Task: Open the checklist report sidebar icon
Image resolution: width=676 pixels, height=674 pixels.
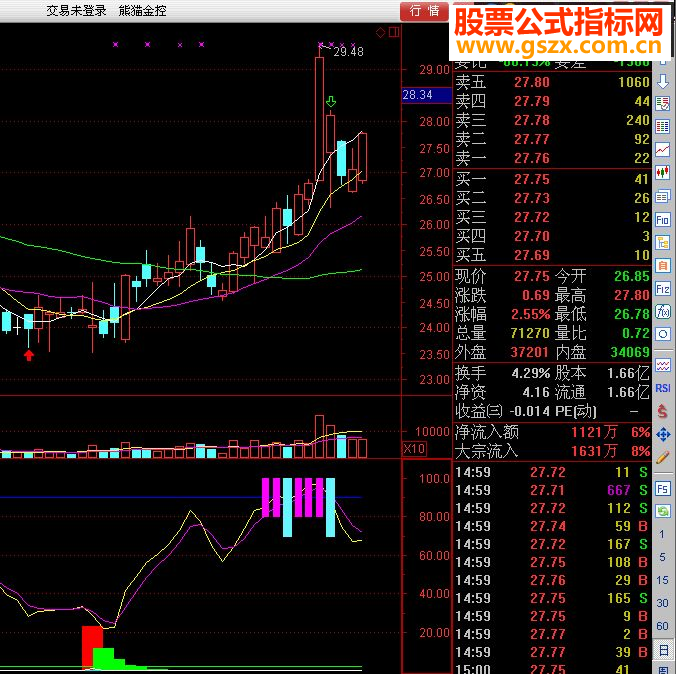Action: tap(663, 103)
